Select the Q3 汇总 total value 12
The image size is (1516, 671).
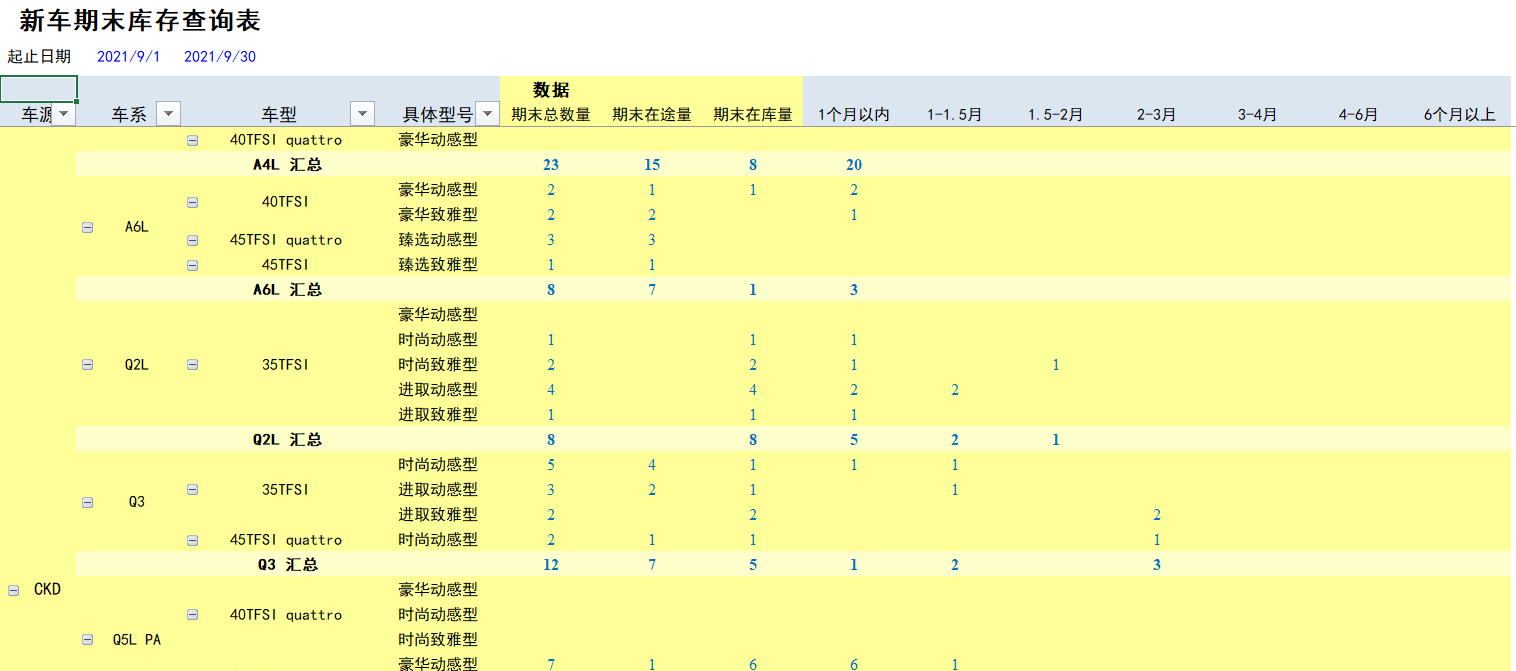click(x=551, y=564)
